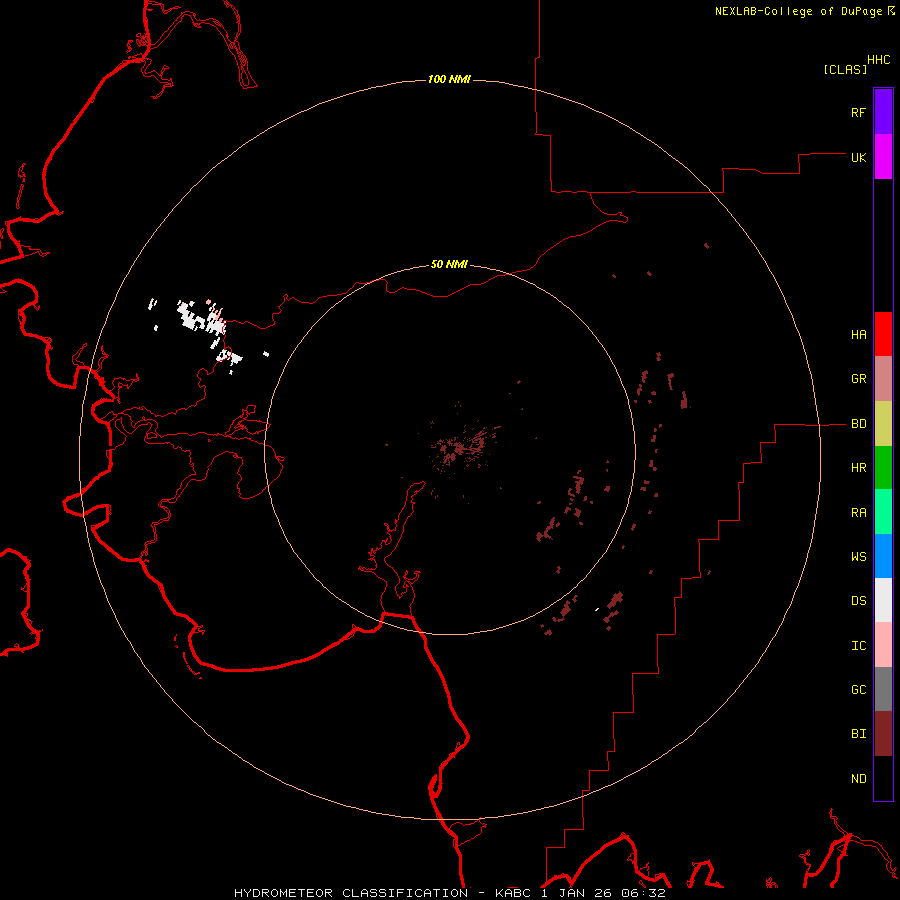Click the BD legend label
This screenshot has width=900, height=900.
(858, 424)
